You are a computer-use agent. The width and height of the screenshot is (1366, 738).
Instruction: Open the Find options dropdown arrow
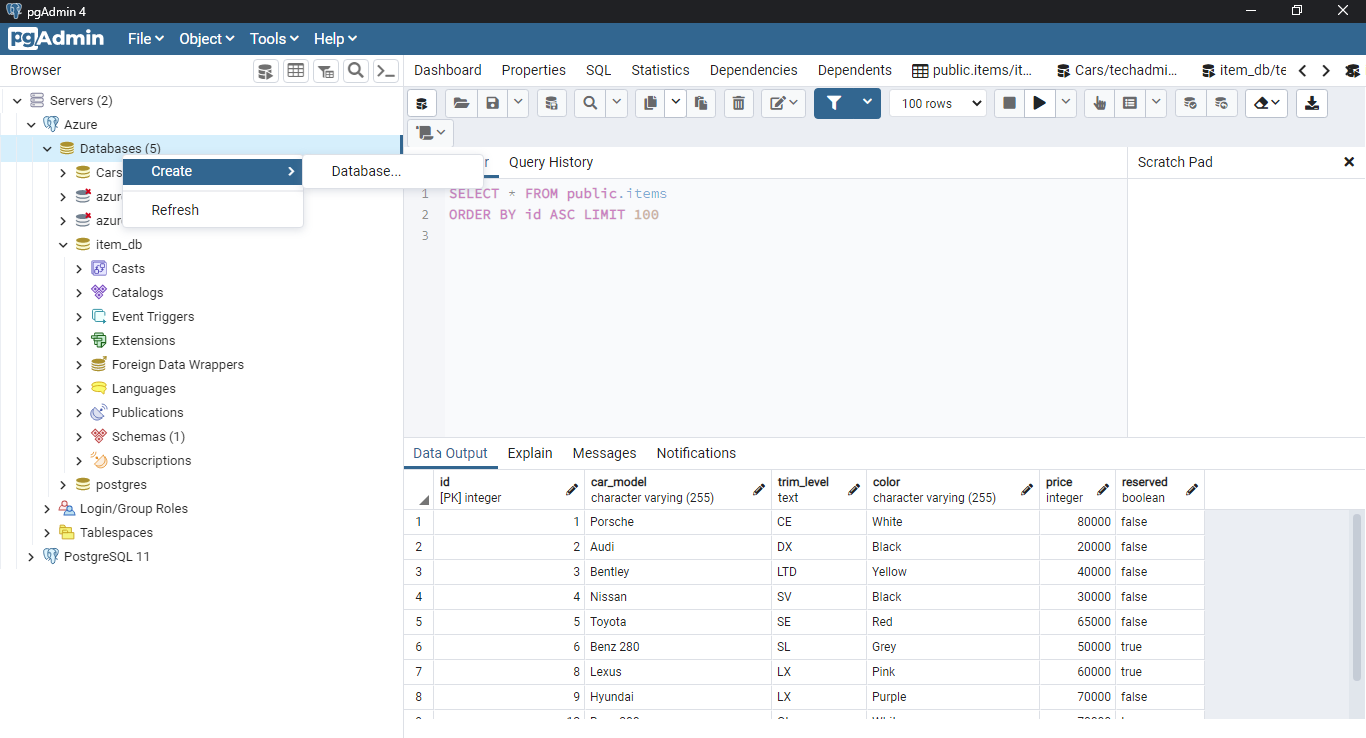[x=616, y=103]
